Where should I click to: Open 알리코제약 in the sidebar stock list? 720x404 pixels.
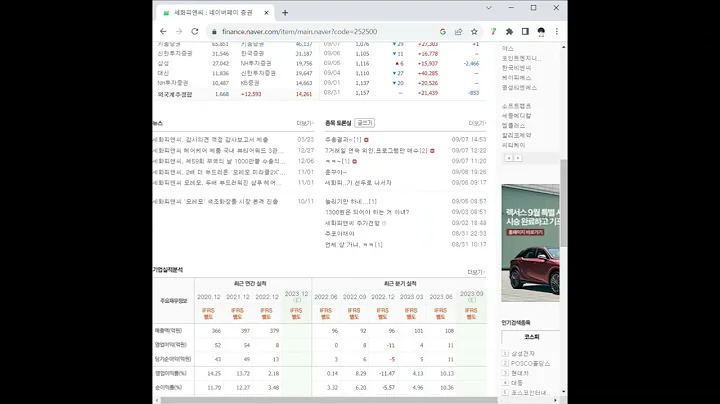point(516,135)
